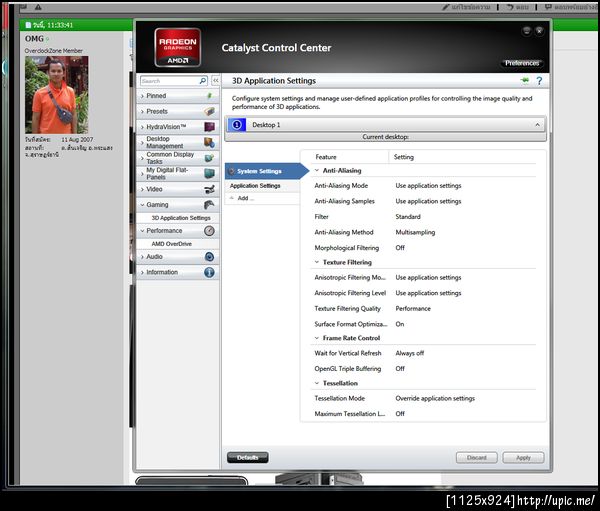This screenshot has width=600, height=511.
Task: Click forum user's profile avatar
Action: [57, 95]
